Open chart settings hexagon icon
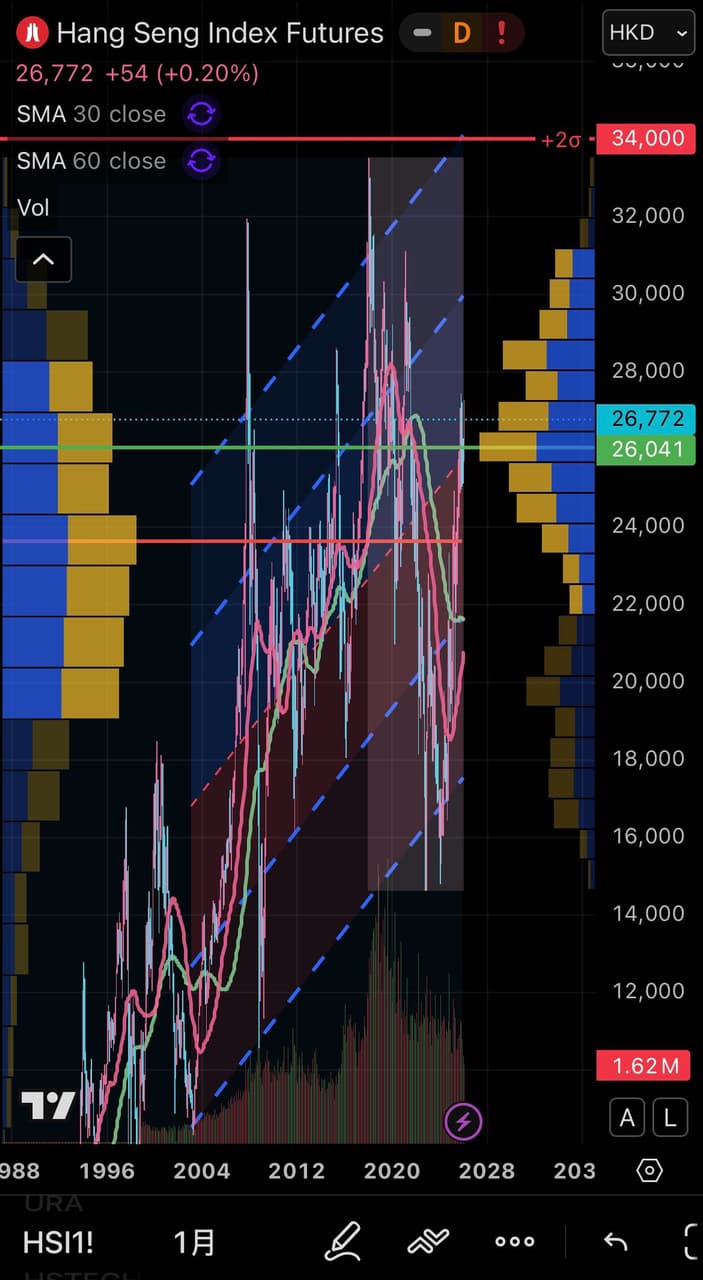Screen dimensions: 703x1280 click(649, 1170)
